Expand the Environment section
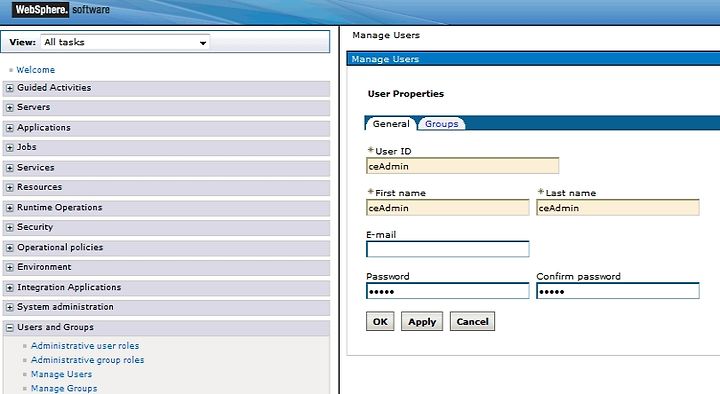This screenshot has height=394, width=720. pos(10,267)
